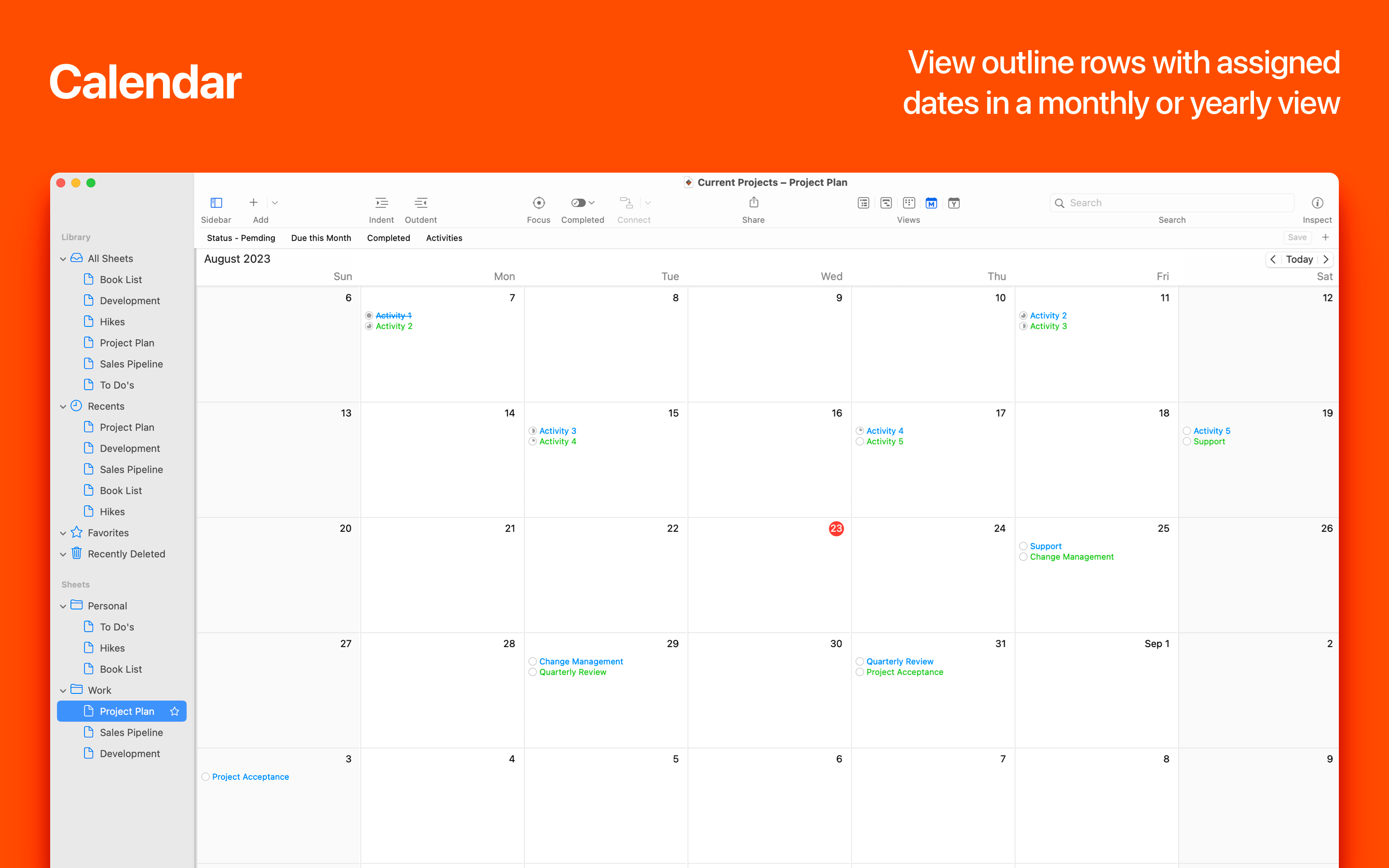
Task: Click the Personal folder icon
Action: coord(76,605)
